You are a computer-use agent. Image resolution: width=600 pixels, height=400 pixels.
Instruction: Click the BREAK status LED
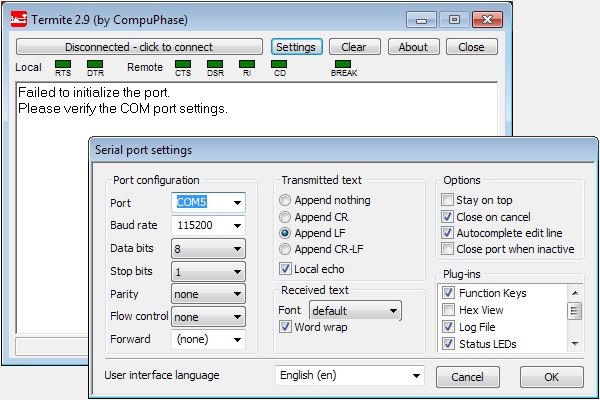pos(343,64)
